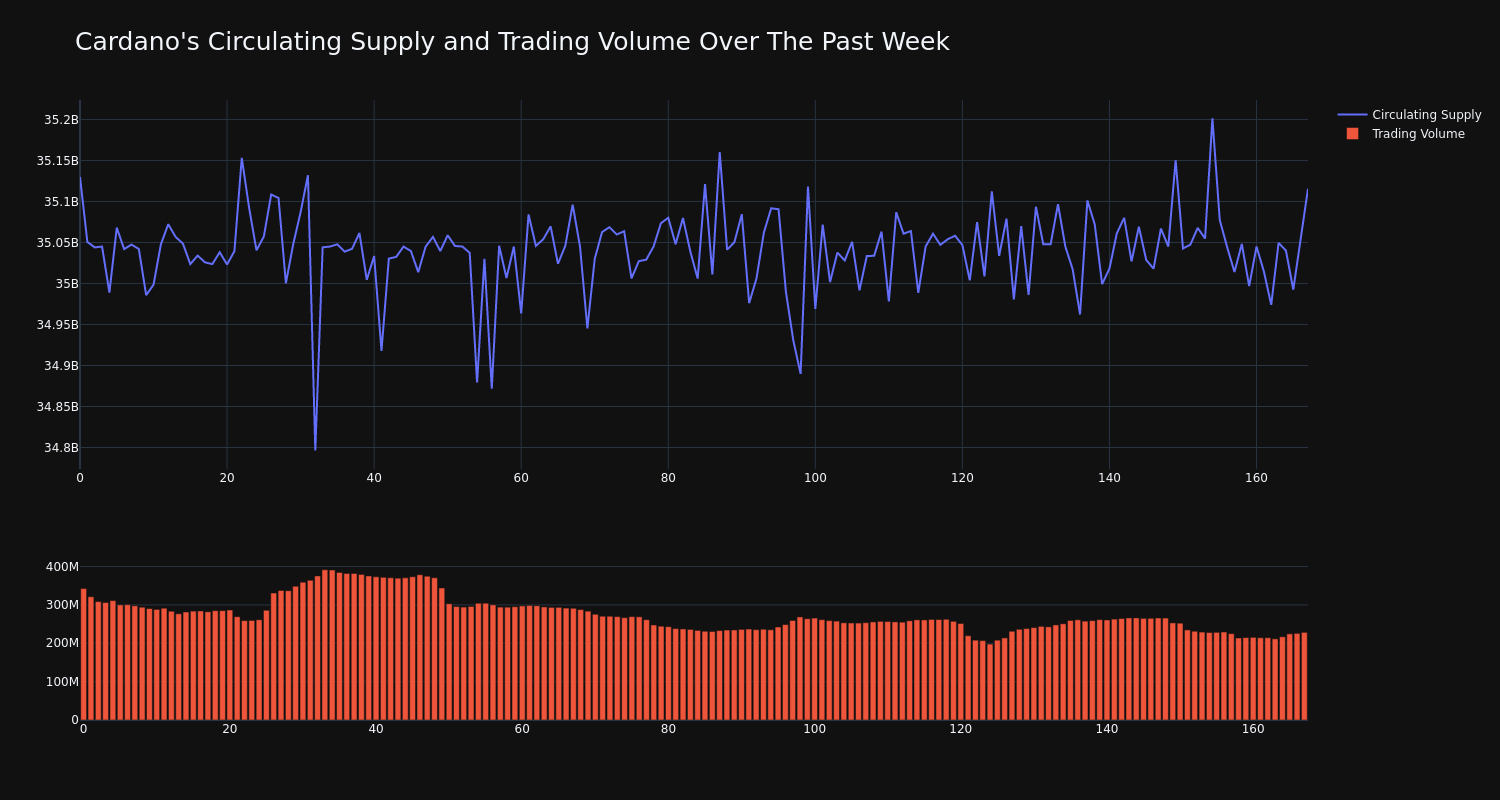Click the supply chart x-axis label 140
Screen dimensions: 1500x800
click(1109, 478)
